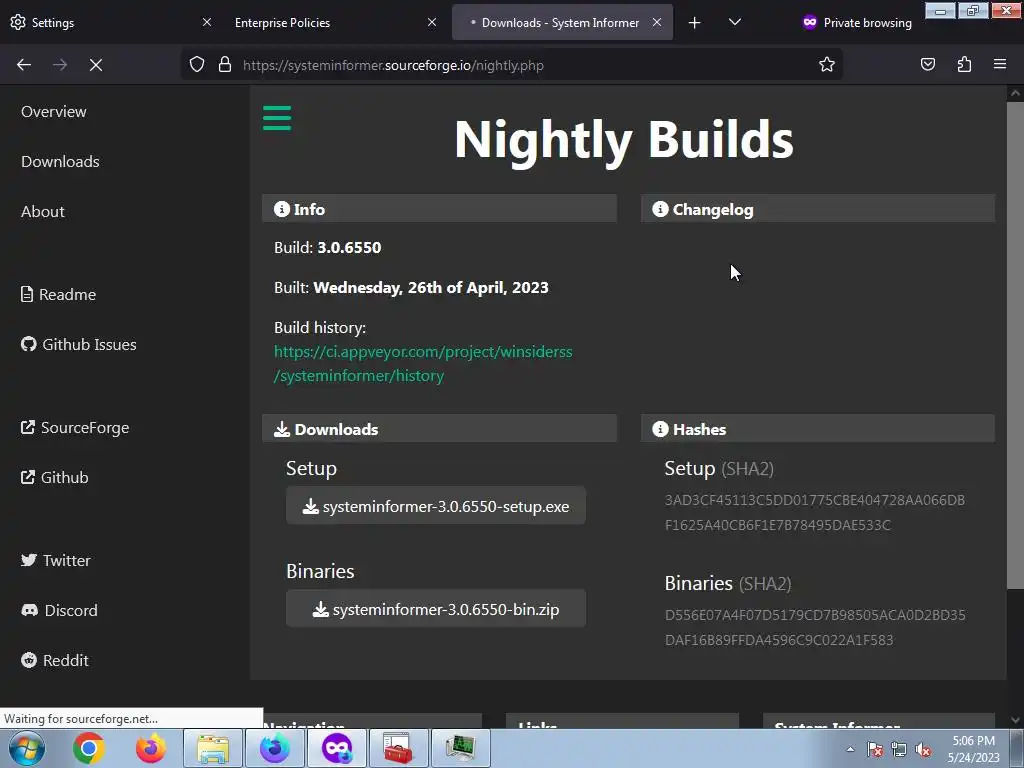Stop loading the page with X button
The height and width of the screenshot is (768, 1024).
pyautogui.click(x=96, y=65)
